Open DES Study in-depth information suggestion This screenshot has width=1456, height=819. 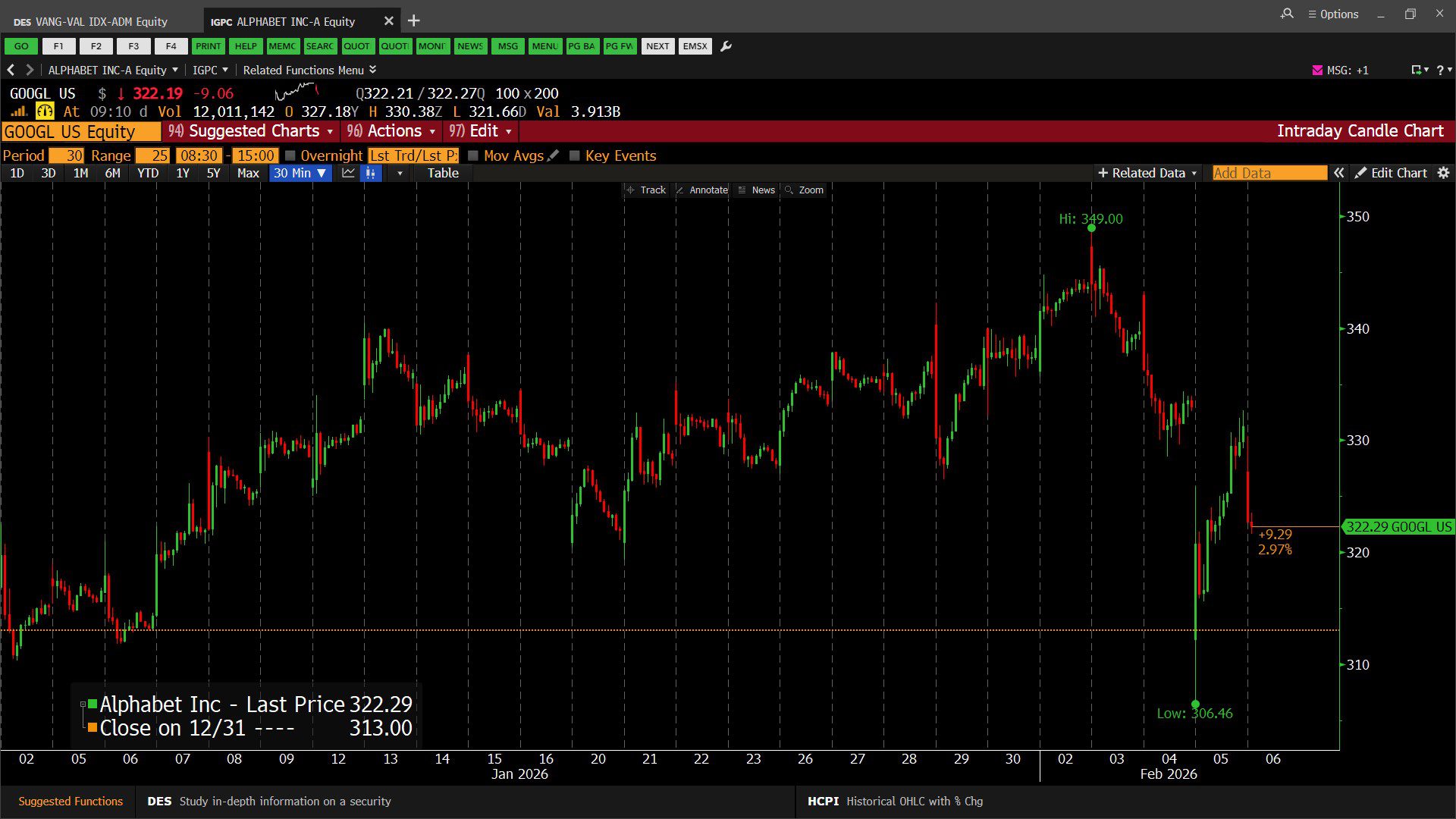click(x=269, y=801)
